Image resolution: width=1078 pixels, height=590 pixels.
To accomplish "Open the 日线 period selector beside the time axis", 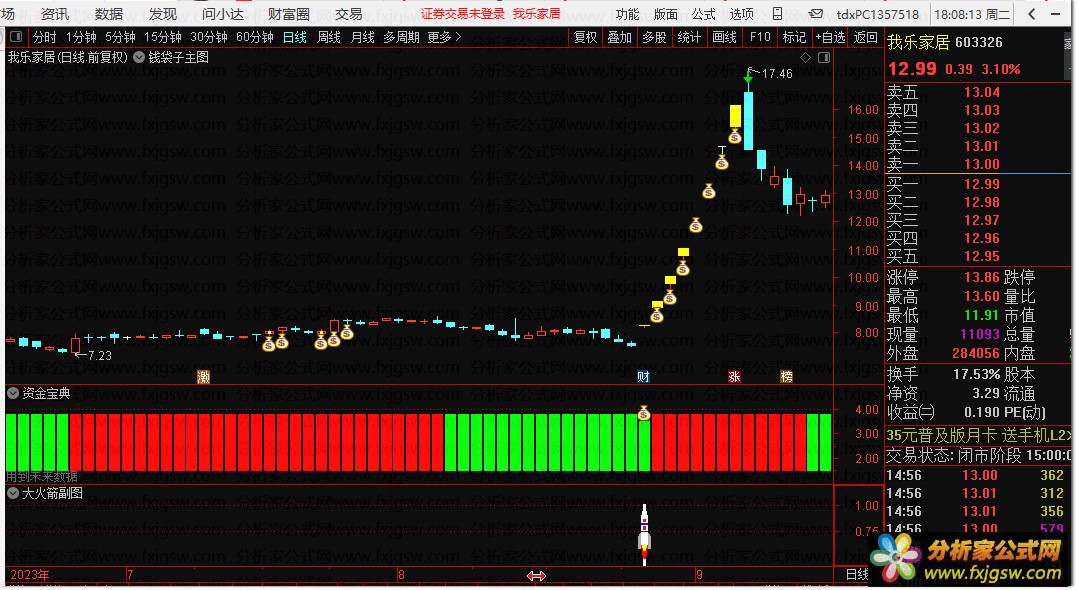I will (x=857, y=575).
